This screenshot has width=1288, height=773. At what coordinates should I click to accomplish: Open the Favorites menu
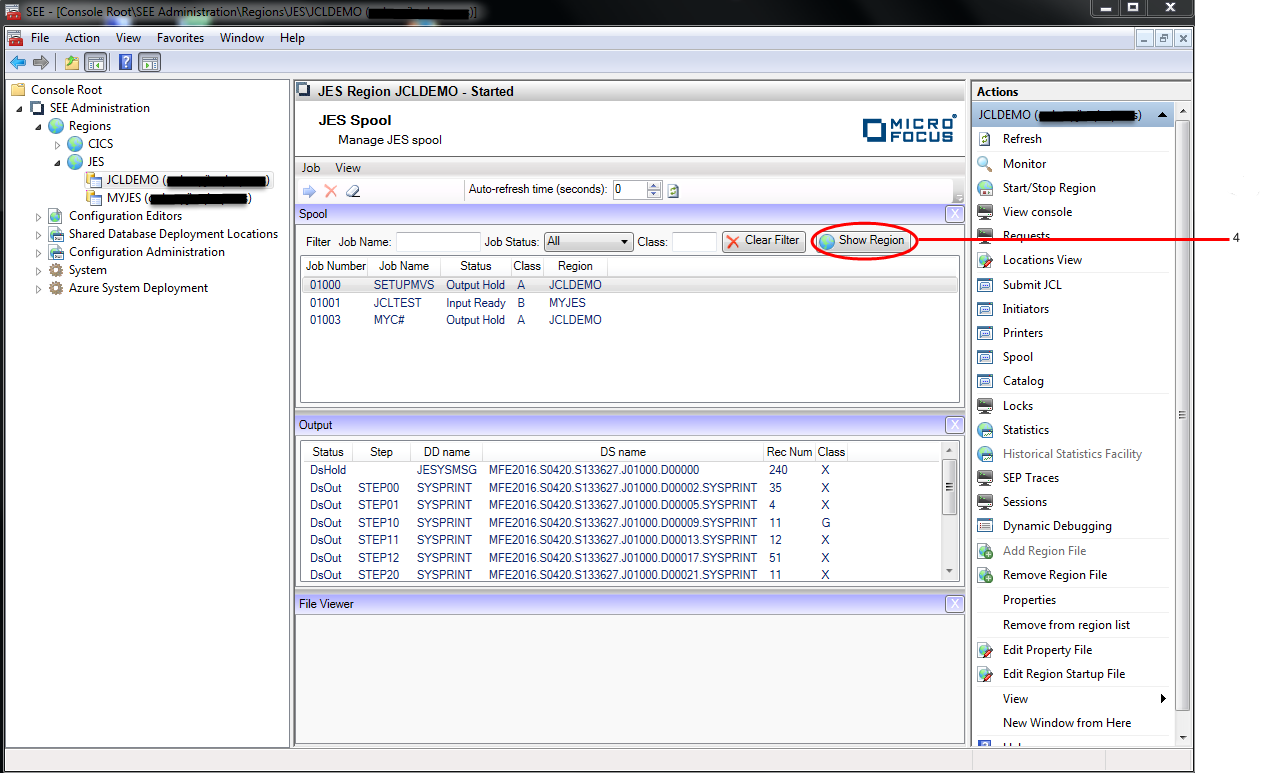click(x=180, y=38)
